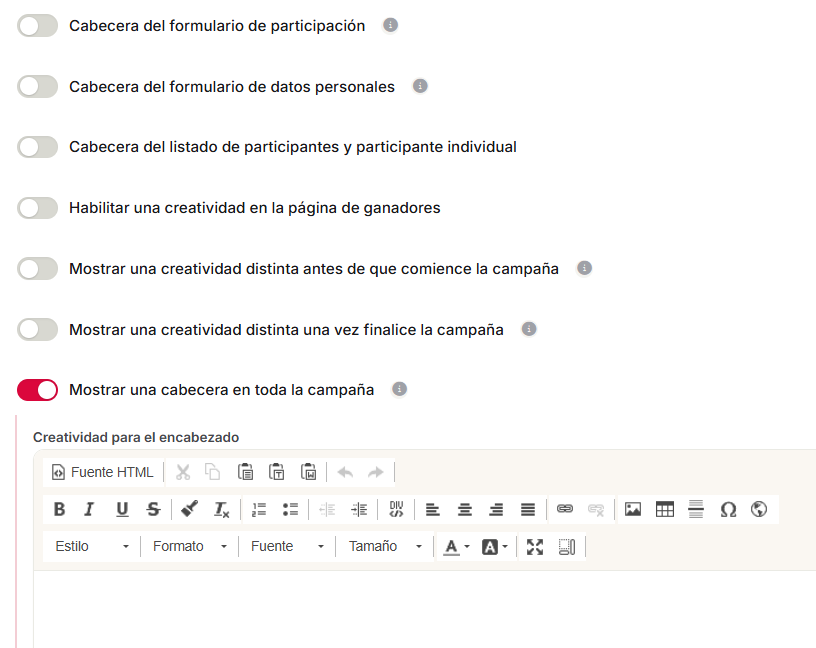Apply Italic formatting
This screenshot has height=648, width=816.
(x=90, y=509)
